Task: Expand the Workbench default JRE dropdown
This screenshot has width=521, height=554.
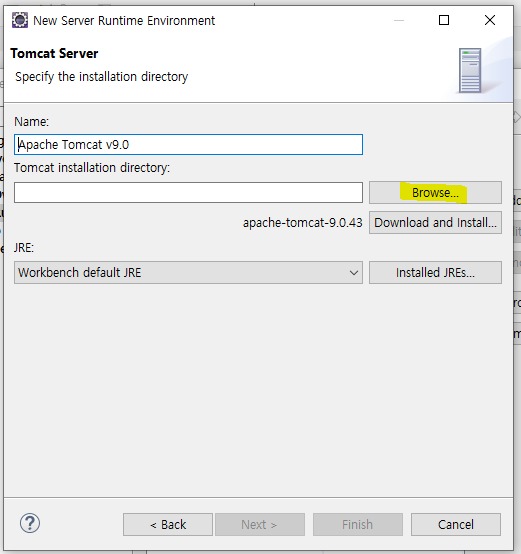Action: (188, 272)
